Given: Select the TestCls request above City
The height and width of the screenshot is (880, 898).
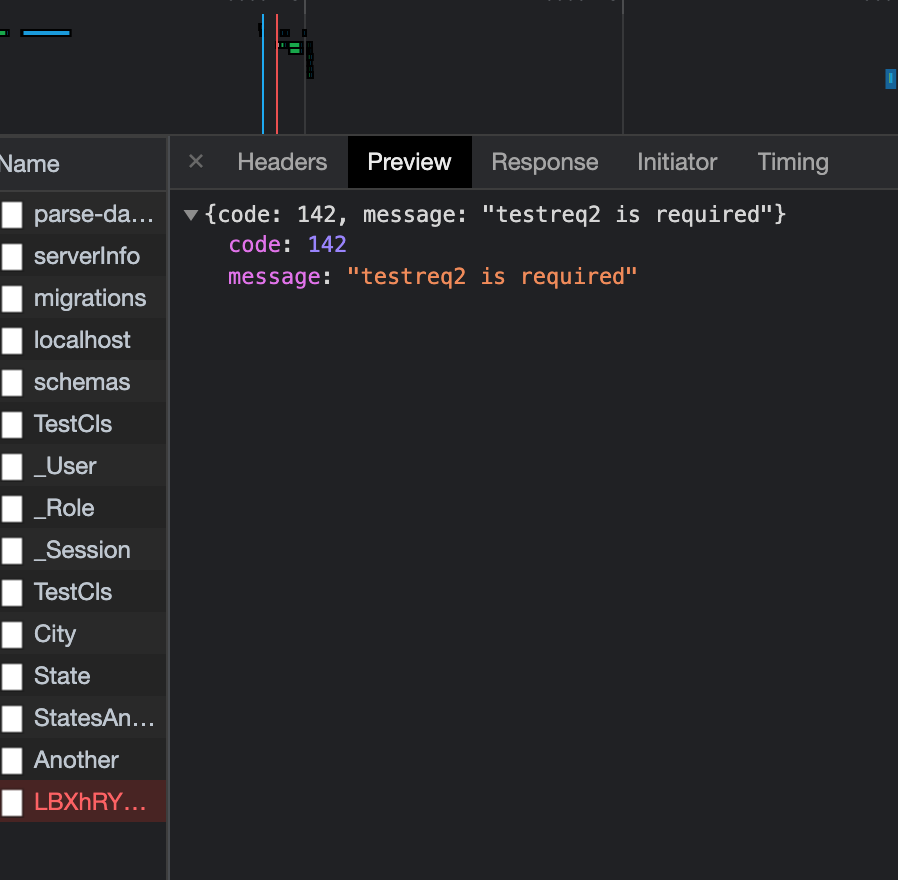Looking at the screenshot, I should point(83,592).
